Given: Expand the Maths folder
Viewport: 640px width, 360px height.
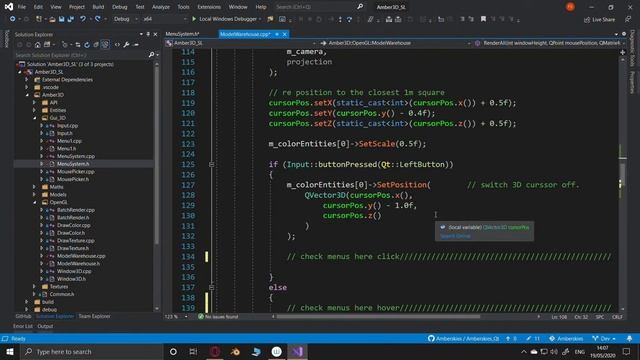Looking at the screenshot, I should pos(35,187).
